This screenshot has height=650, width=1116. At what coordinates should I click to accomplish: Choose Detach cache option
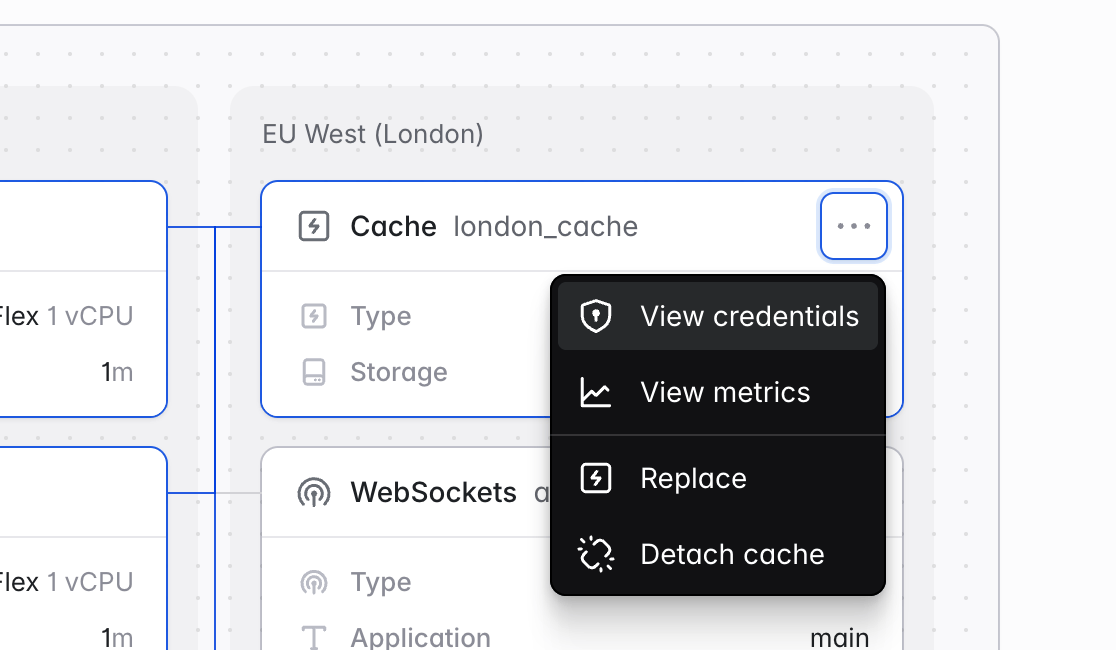[717, 555]
